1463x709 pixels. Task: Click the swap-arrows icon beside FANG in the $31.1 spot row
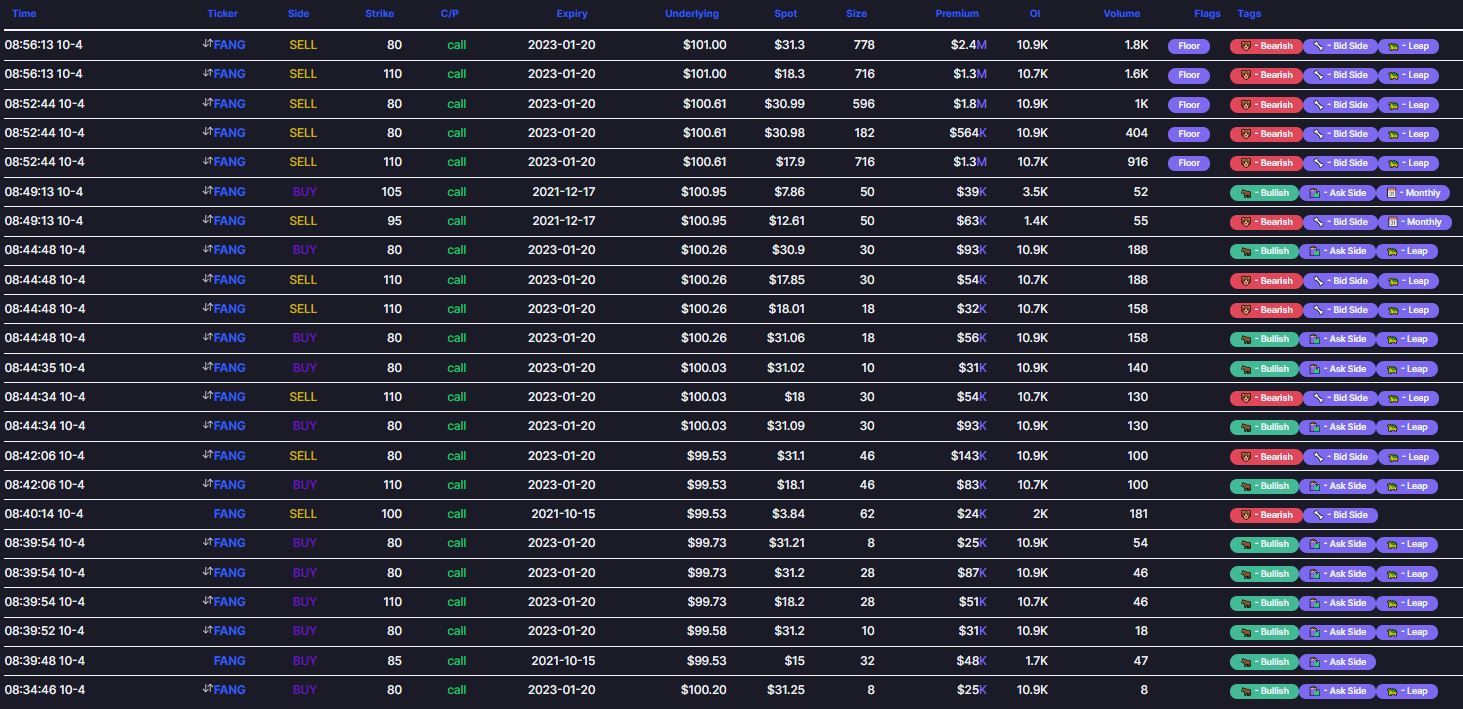(x=207, y=455)
